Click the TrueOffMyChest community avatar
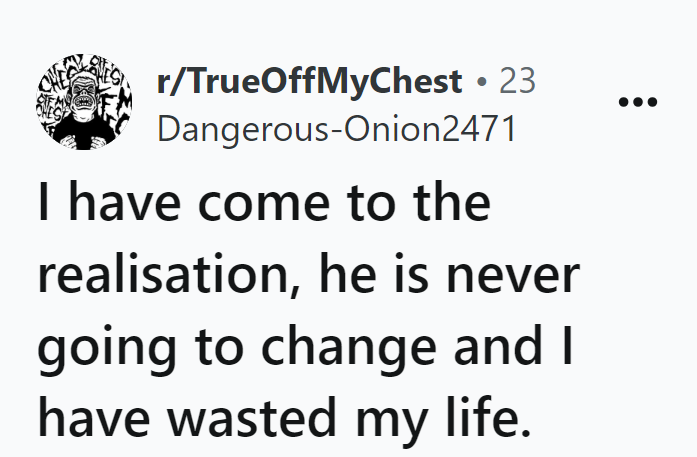The height and width of the screenshot is (457, 697). pyautogui.click(x=85, y=102)
